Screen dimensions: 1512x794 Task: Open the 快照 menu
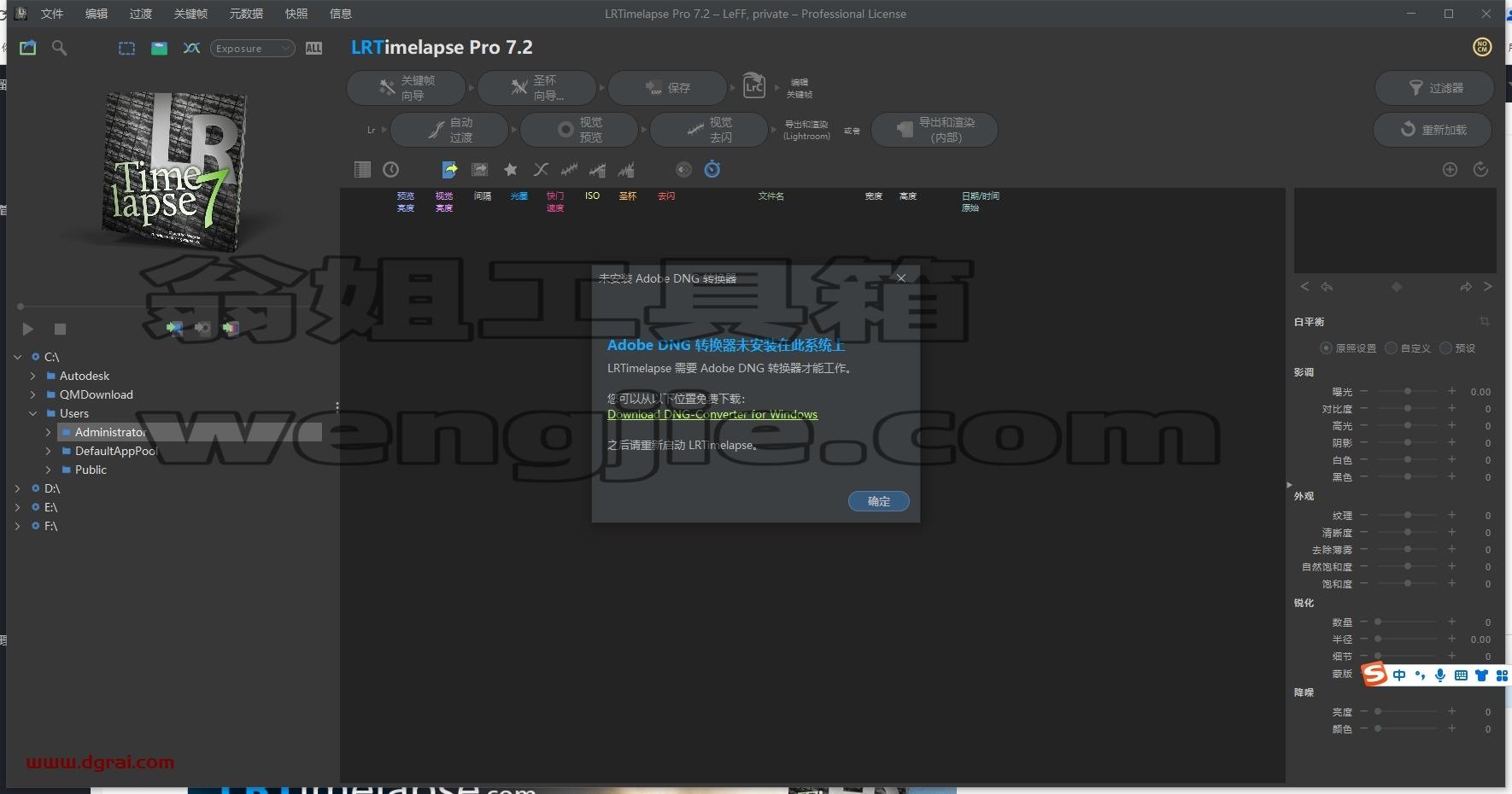296,14
